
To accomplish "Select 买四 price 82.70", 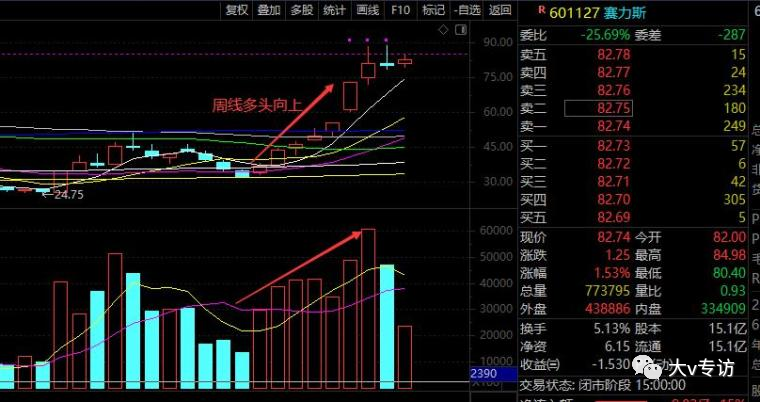I will (x=614, y=199).
